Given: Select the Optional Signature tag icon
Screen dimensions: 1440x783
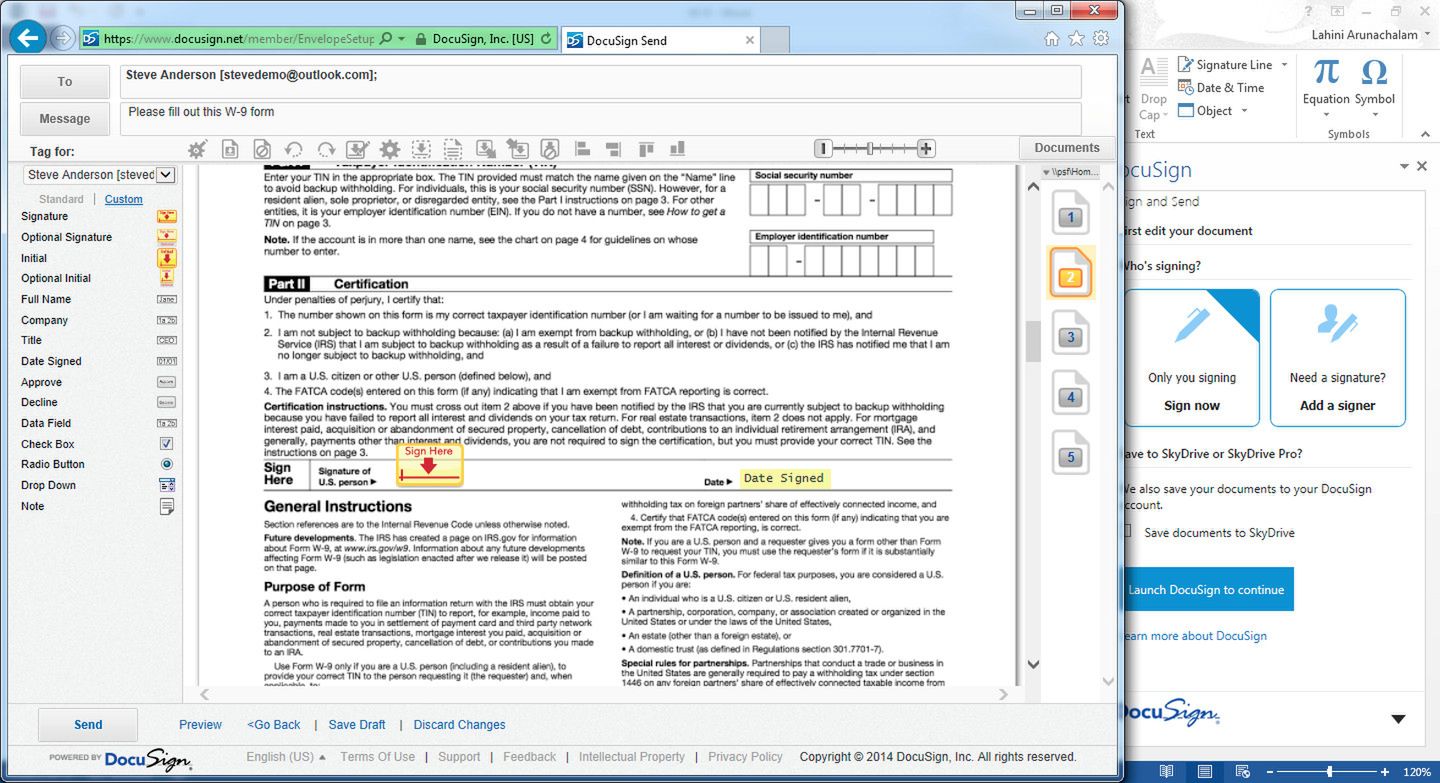Looking at the screenshot, I should pos(167,237).
